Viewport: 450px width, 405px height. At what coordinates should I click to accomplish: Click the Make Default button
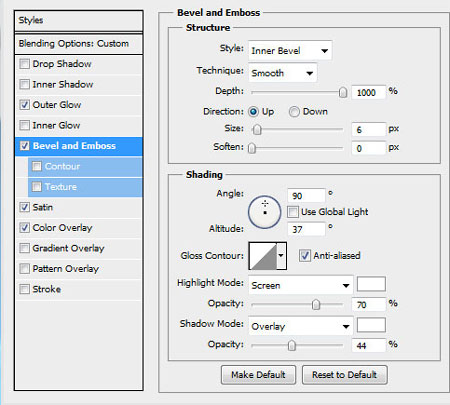pyautogui.click(x=258, y=375)
